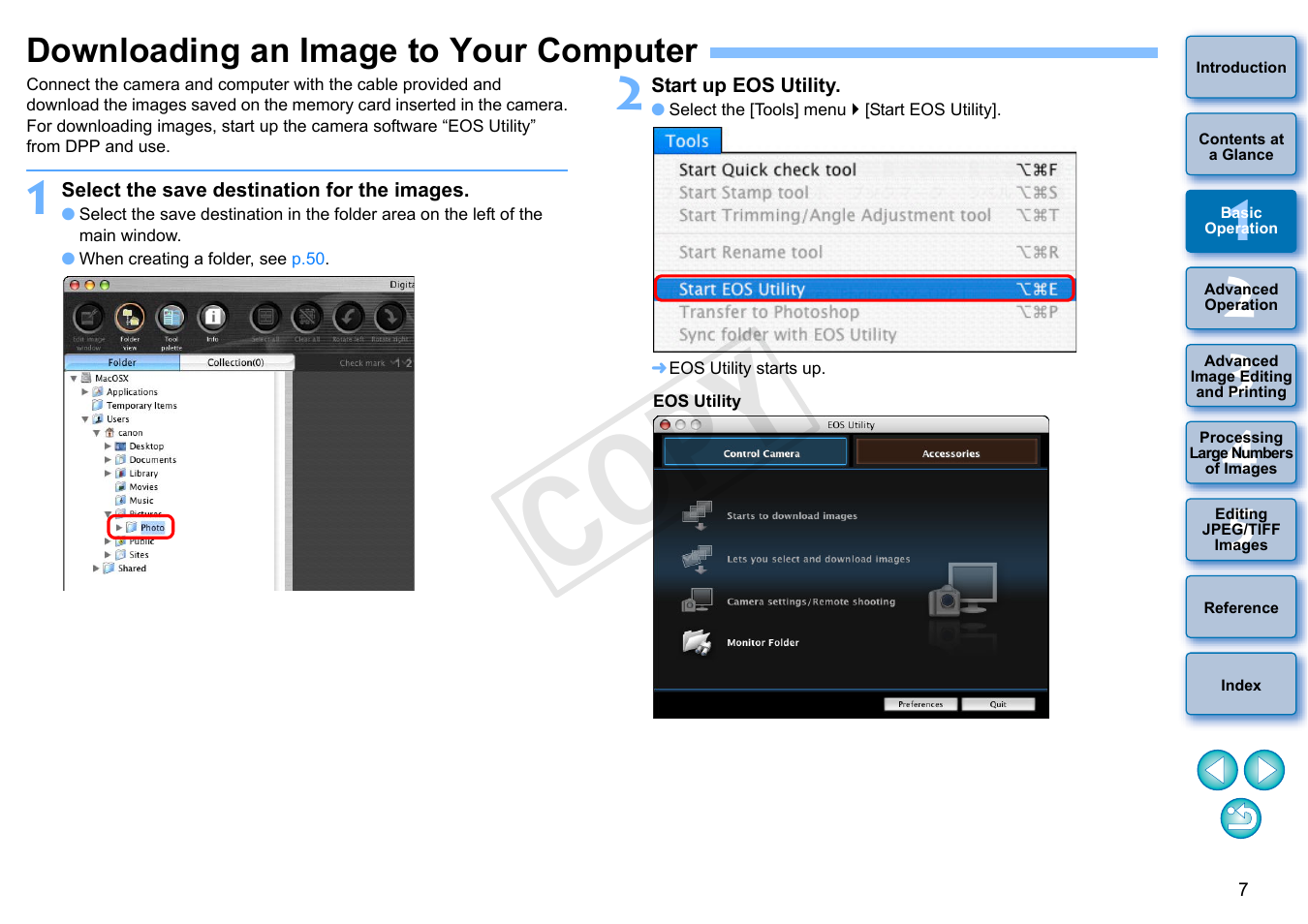The image size is (1308, 924).
Task: Open the Advanced Operation chapter
Action: tap(1241, 298)
